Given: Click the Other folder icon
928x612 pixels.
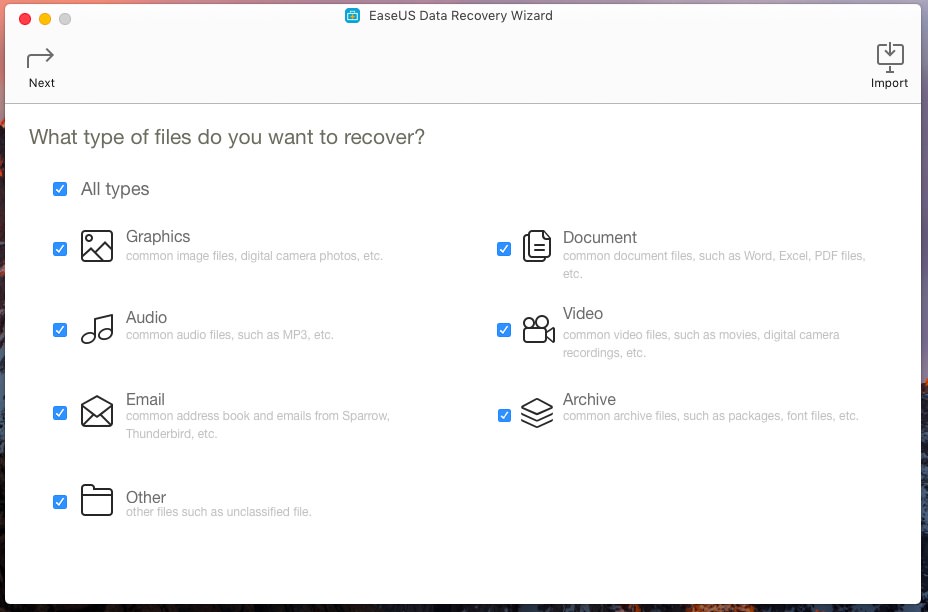Looking at the screenshot, I should [97, 500].
